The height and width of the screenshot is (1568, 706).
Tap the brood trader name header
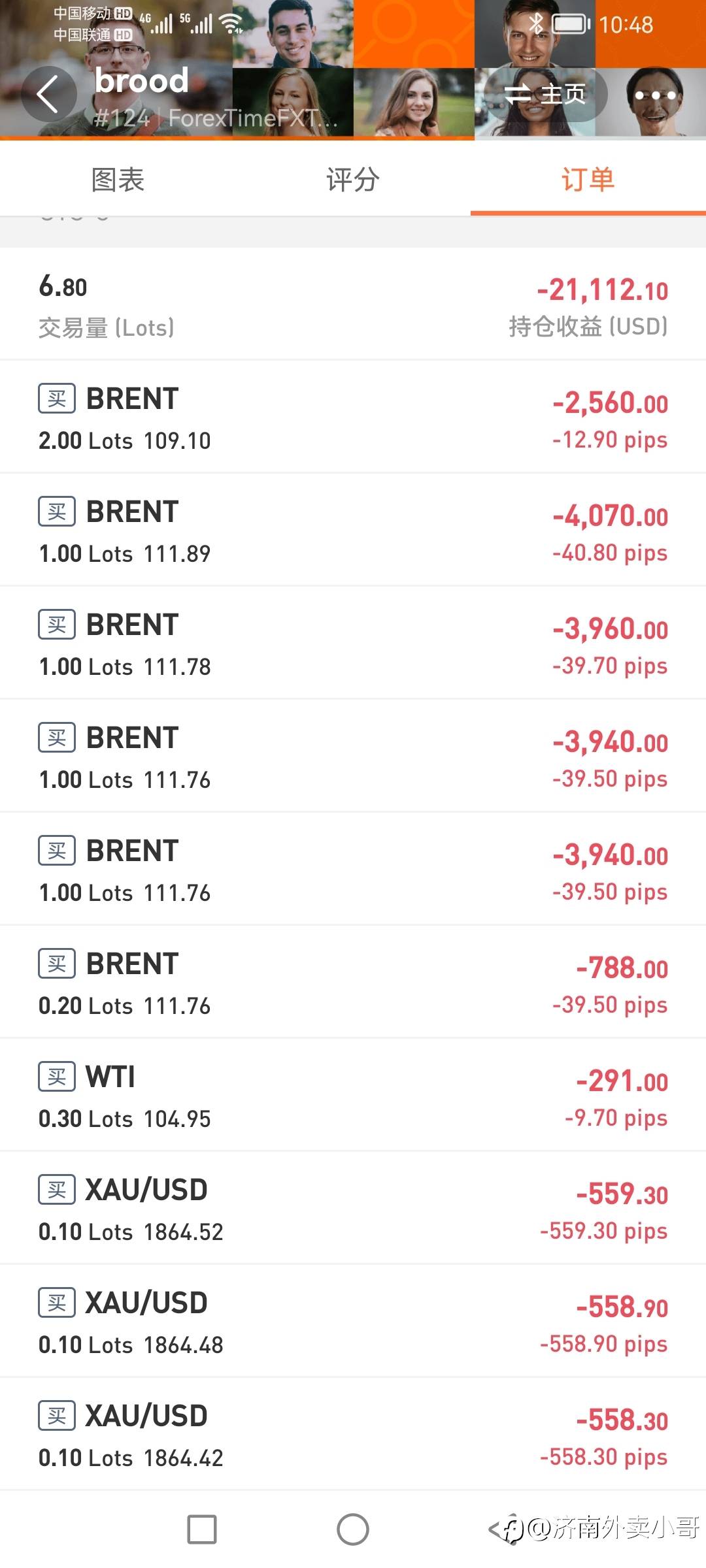click(x=142, y=80)
